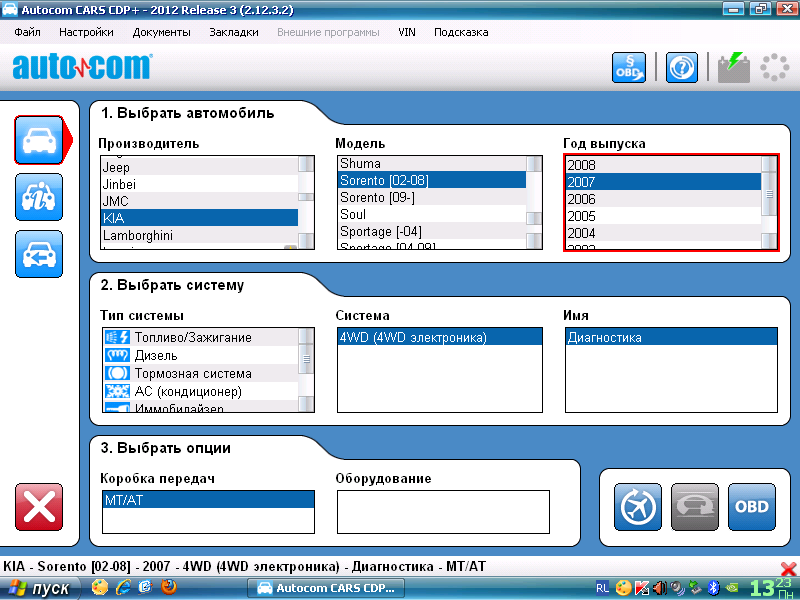The width and height of the screenshot is (800, 600).
Task: Select Тормозная система system type
Action: (x=186, y=373)
